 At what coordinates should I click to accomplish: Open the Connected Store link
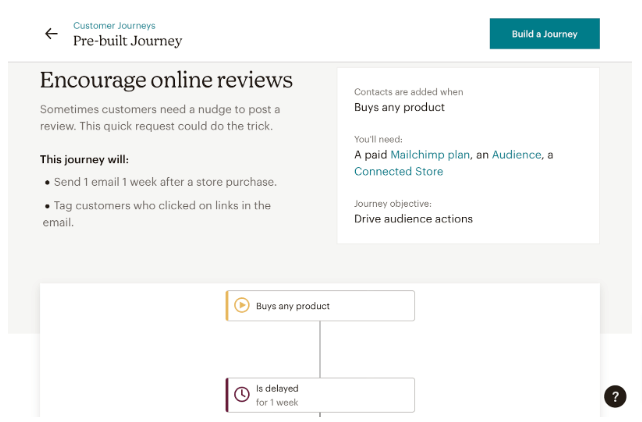point(398,172)
